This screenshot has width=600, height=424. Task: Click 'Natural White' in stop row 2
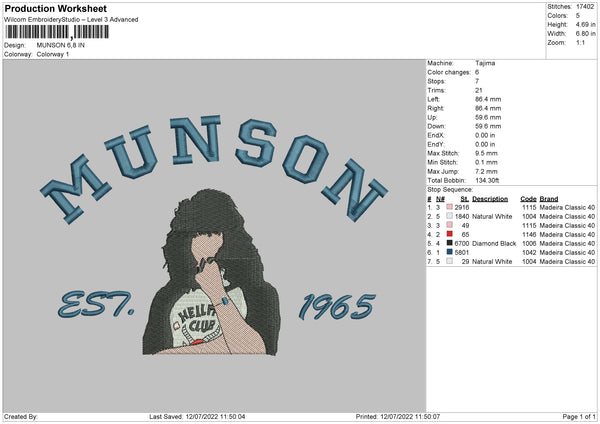coord(492,216)
